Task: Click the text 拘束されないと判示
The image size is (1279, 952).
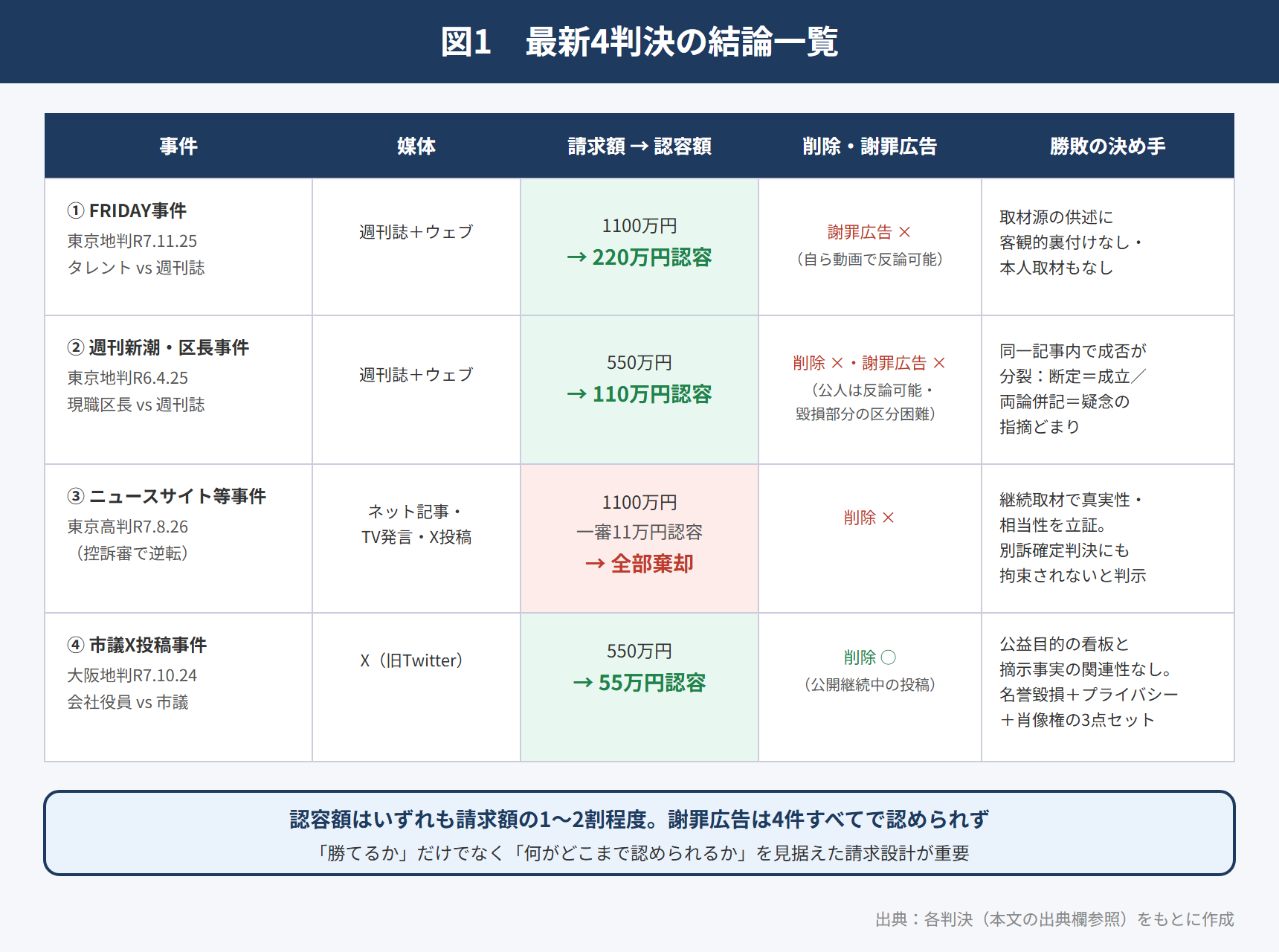Action: click(x=1072, y=576)
